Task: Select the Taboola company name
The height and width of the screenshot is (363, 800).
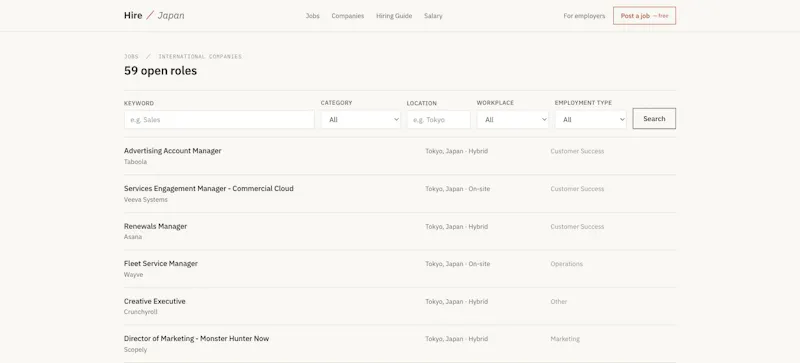Action: 135,162
